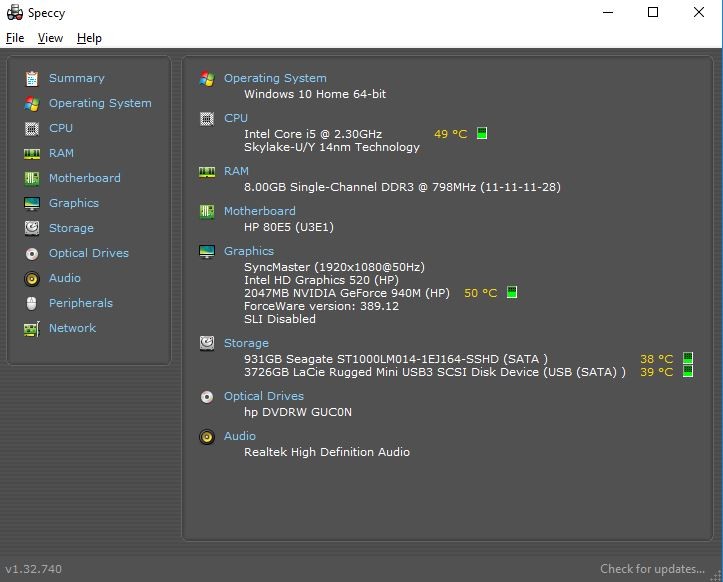Click the Peripherals mouse icon in sidebar
This screenshot has width=723, height=582.
tap(31, 303)
